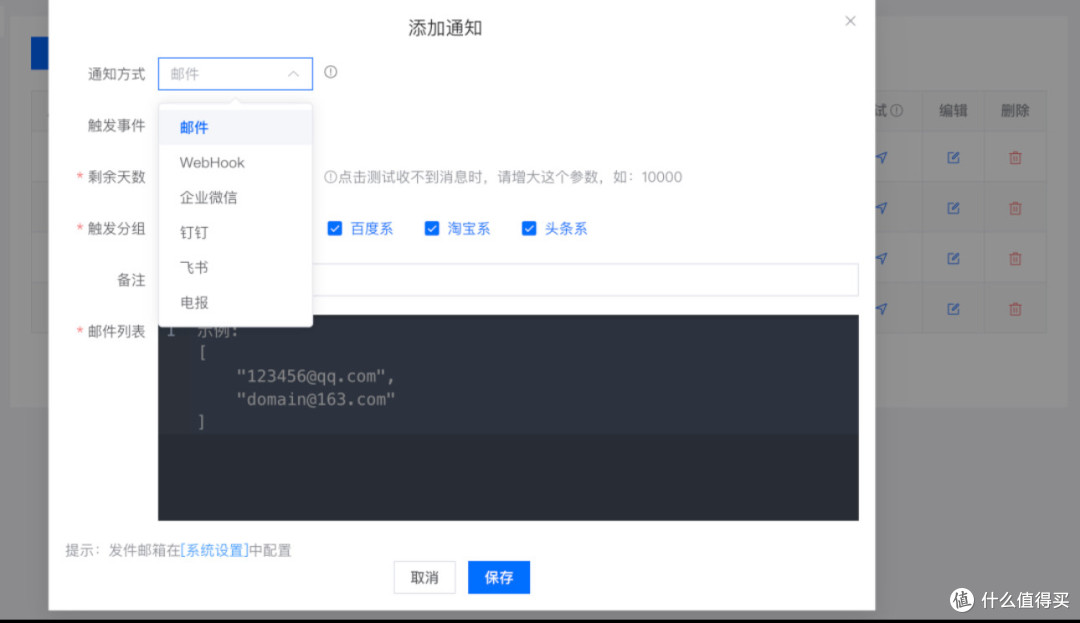Image resolution: width=1080 pixels, height=623 pixels.
Task: Click the 剩余天数 hint text about 10000
Action: (x=503, y=177)
